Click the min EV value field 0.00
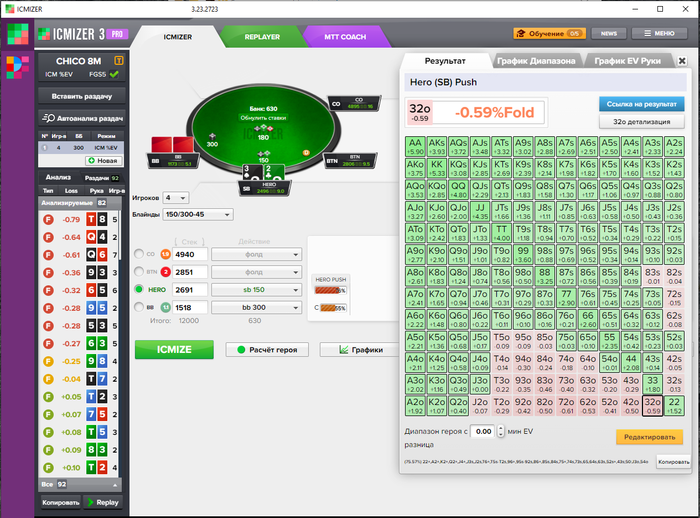Image resolution: width=700 pixels, height=518 pixels. pyautogui.click(x=483, y=431)
